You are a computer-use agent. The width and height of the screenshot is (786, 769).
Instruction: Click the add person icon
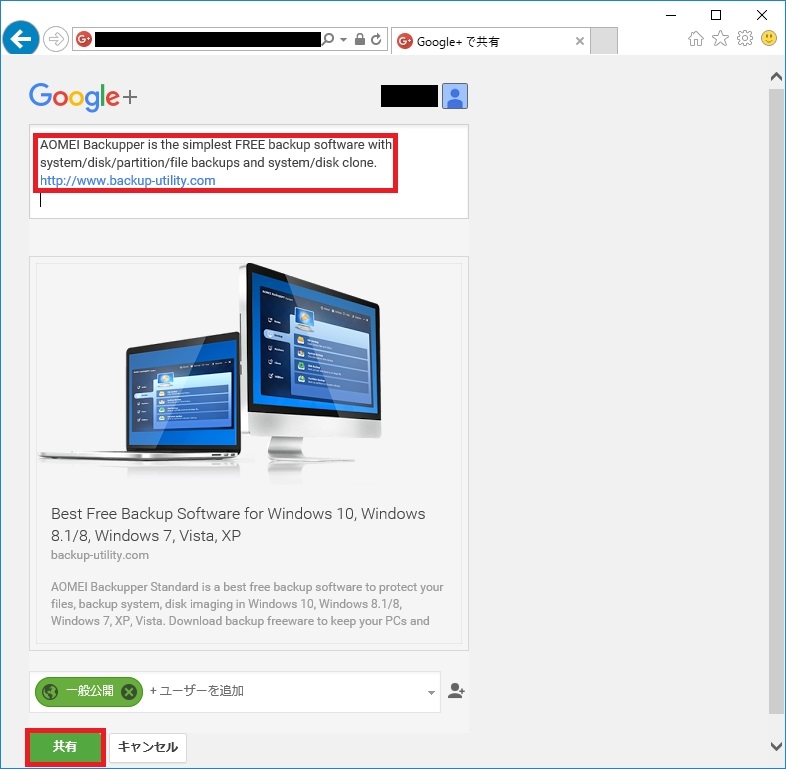[456, 691]
